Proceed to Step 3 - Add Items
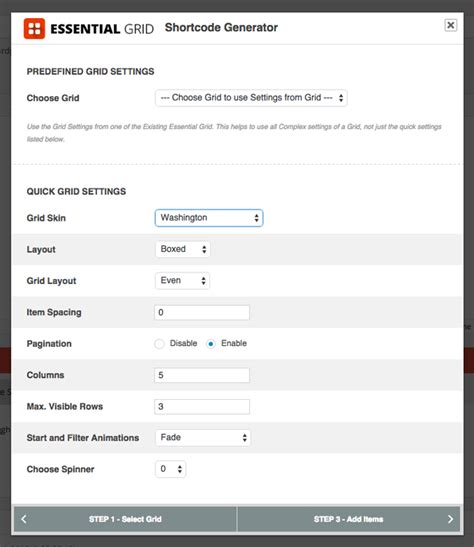Image resolution: width=474 pixels, height=547 pixels. click(x=348, y=519)
